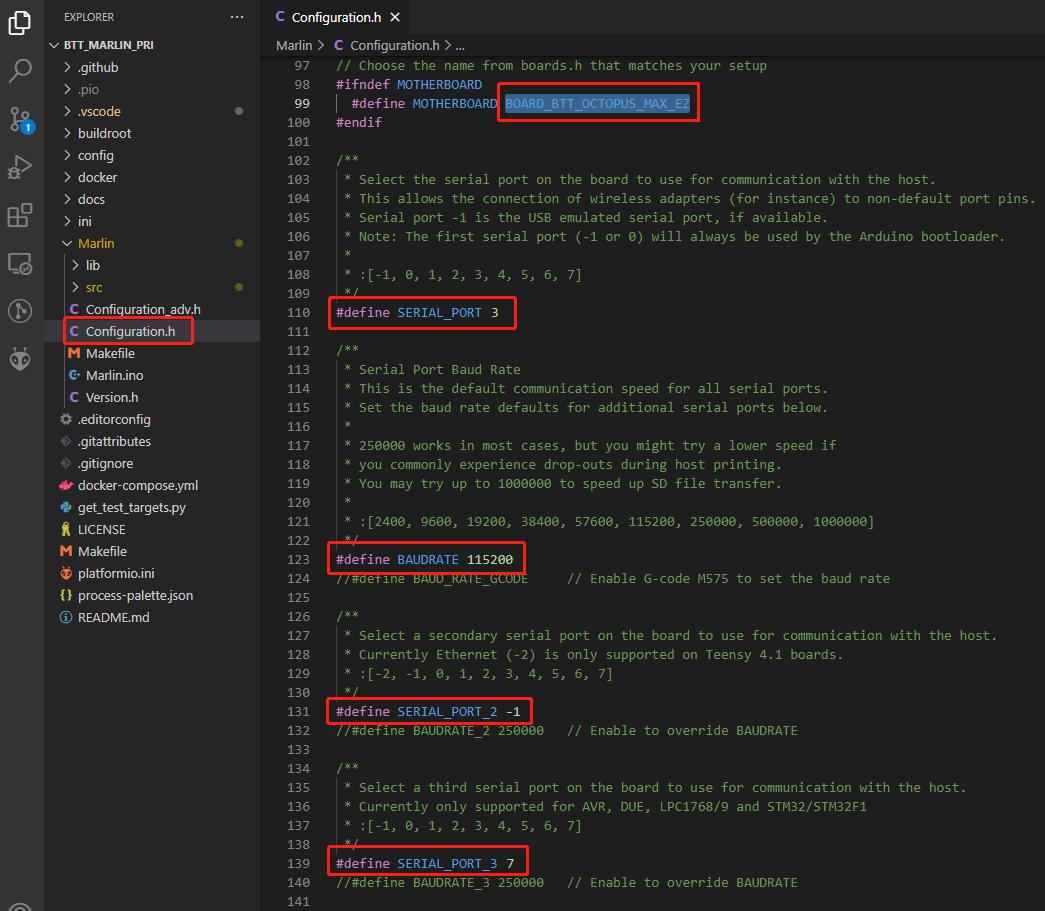Expand the .github folder
This screenshot has width=1045, height=911.
tap(97, 67)
